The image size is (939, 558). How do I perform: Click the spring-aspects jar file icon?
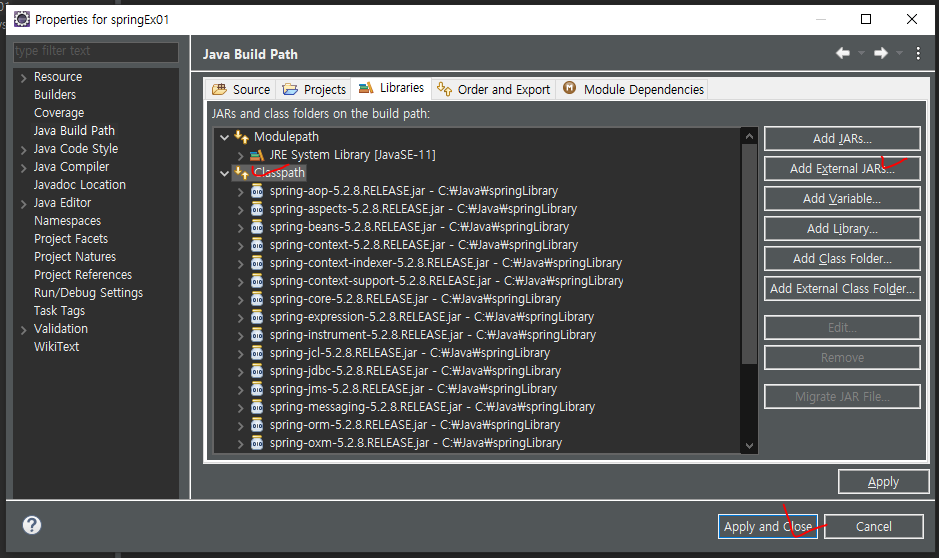click(x=257, y=209)
